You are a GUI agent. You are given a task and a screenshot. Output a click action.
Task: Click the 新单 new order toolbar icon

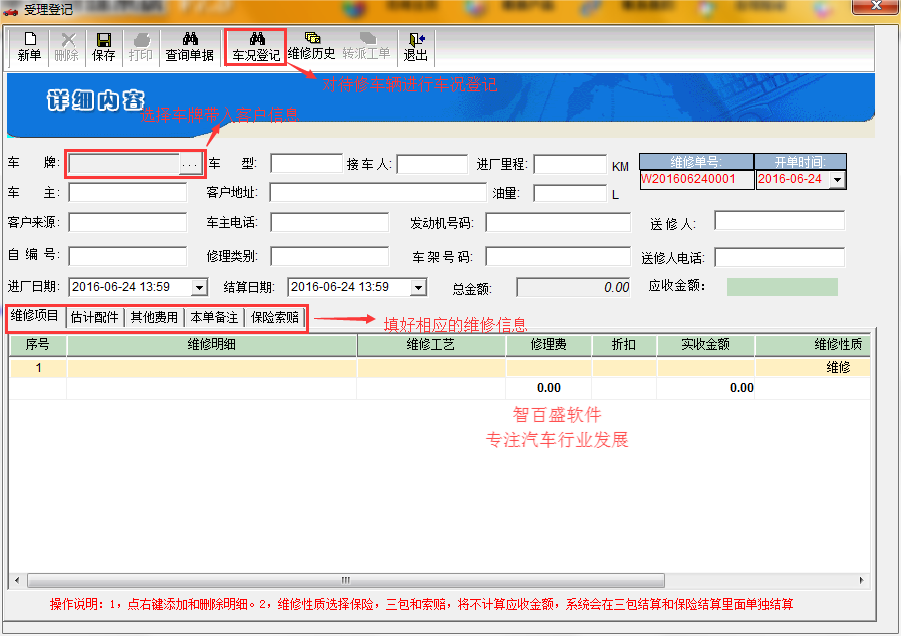click(29, 47)
